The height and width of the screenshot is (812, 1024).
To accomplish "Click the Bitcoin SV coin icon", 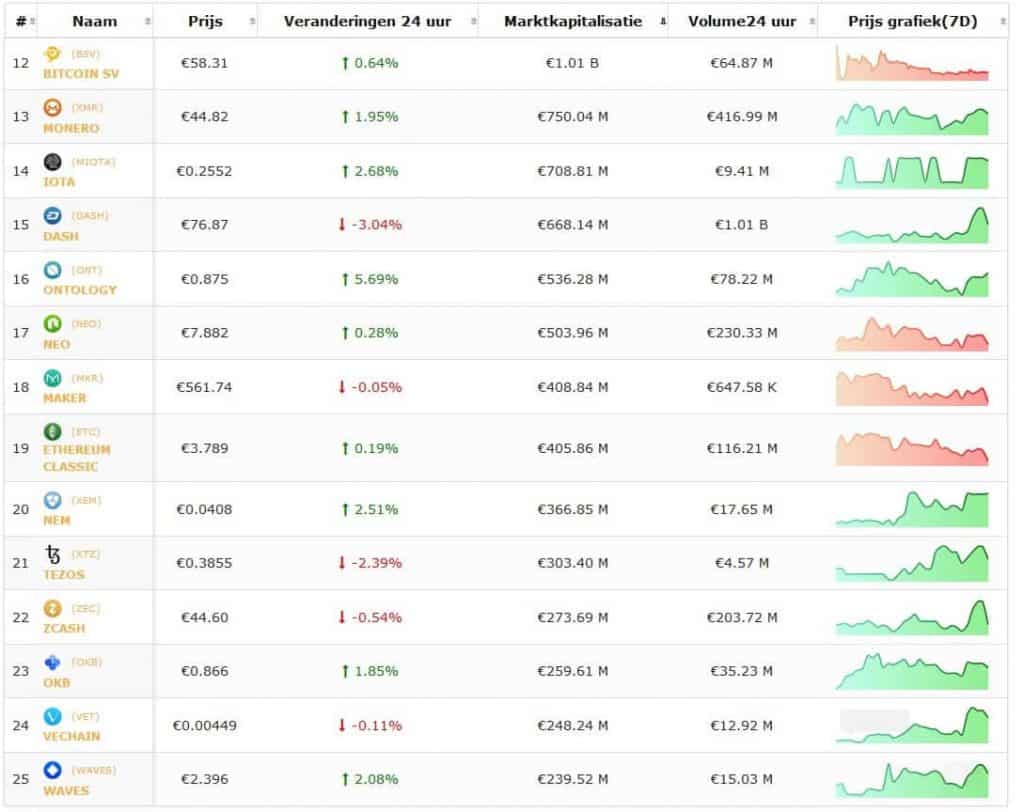I will pyautogui.click(x=52, y=54).
